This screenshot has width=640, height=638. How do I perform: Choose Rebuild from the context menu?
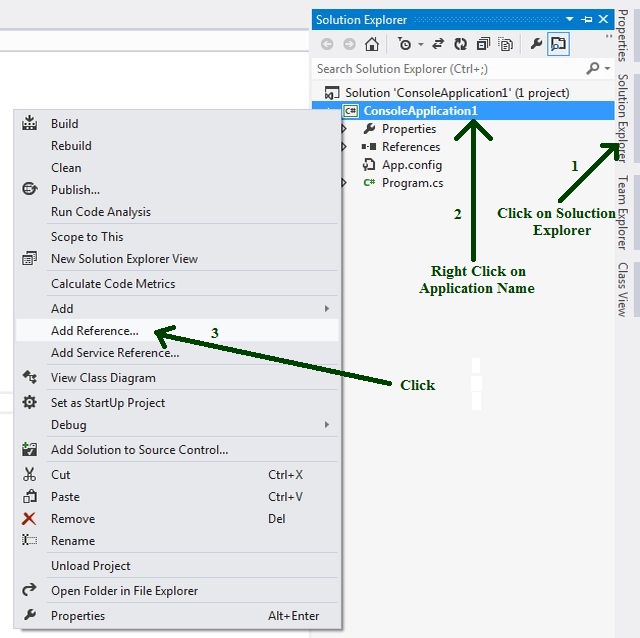click(178, 146)
